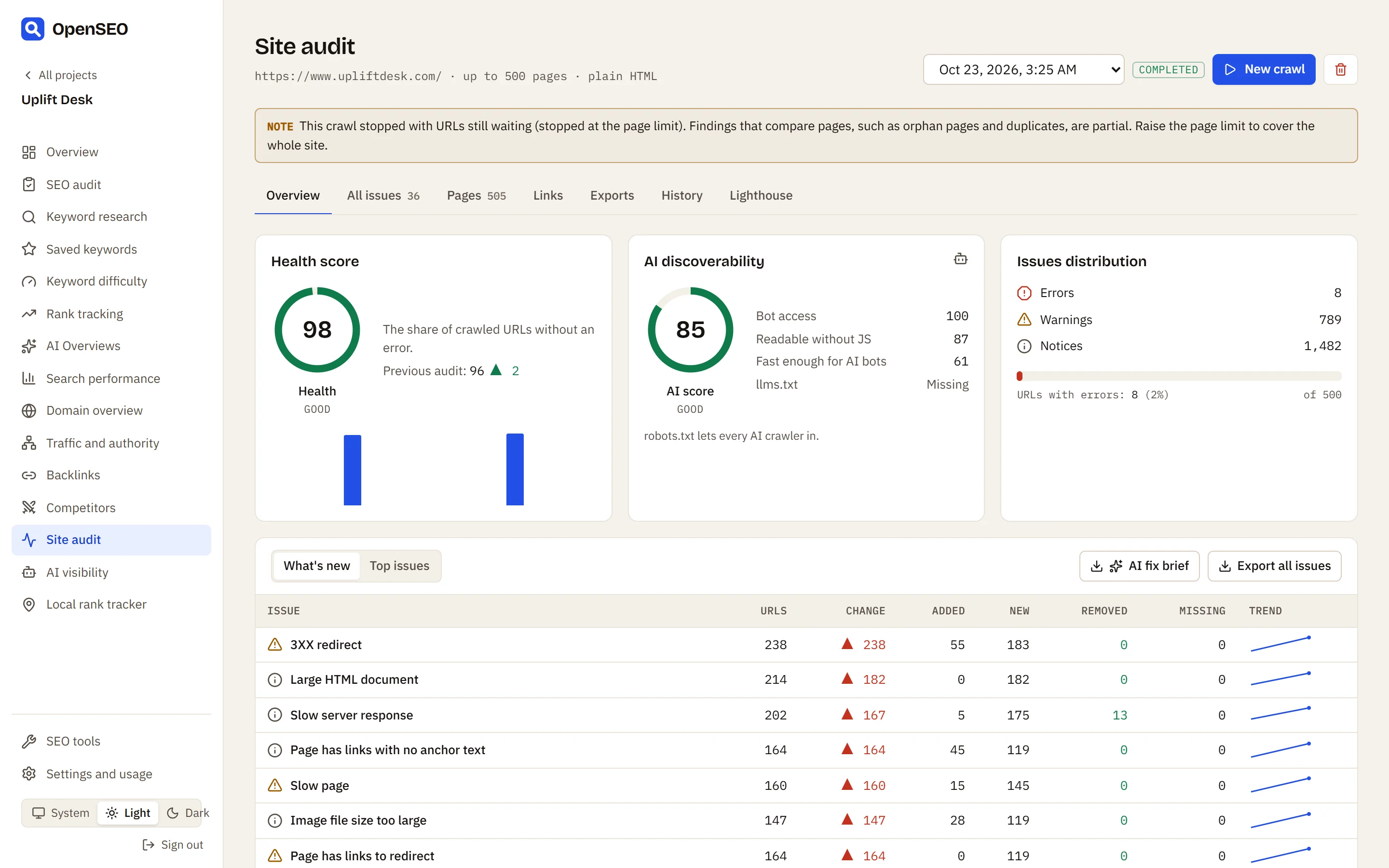Viewport: 1389px width, 868px height.
Task: Switch theme to Dark
Action: click(188, 813)
